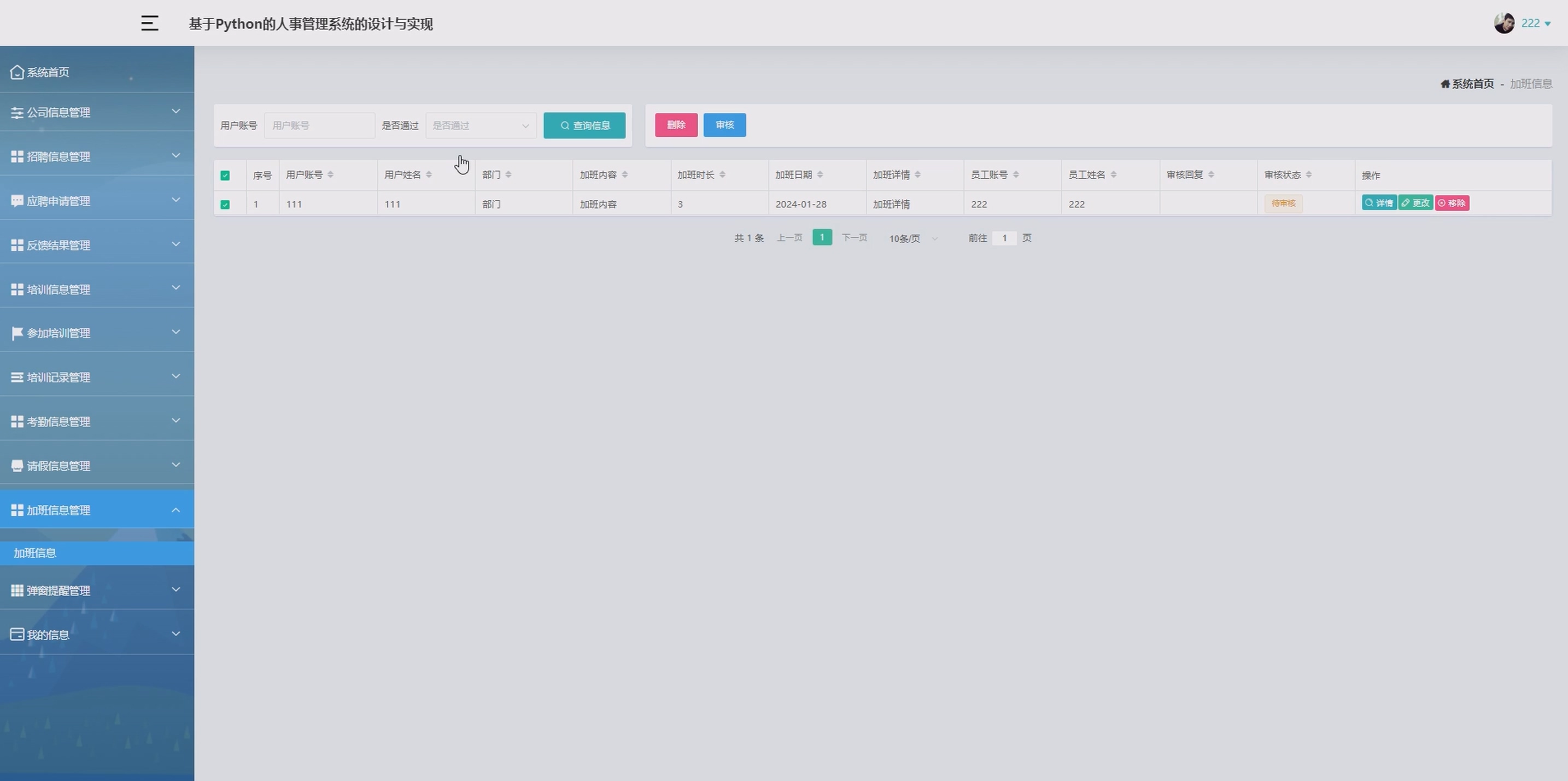Click the breadcrumb home icon
Viewport: 1568px width, 781px height.
coord(1445,83)
